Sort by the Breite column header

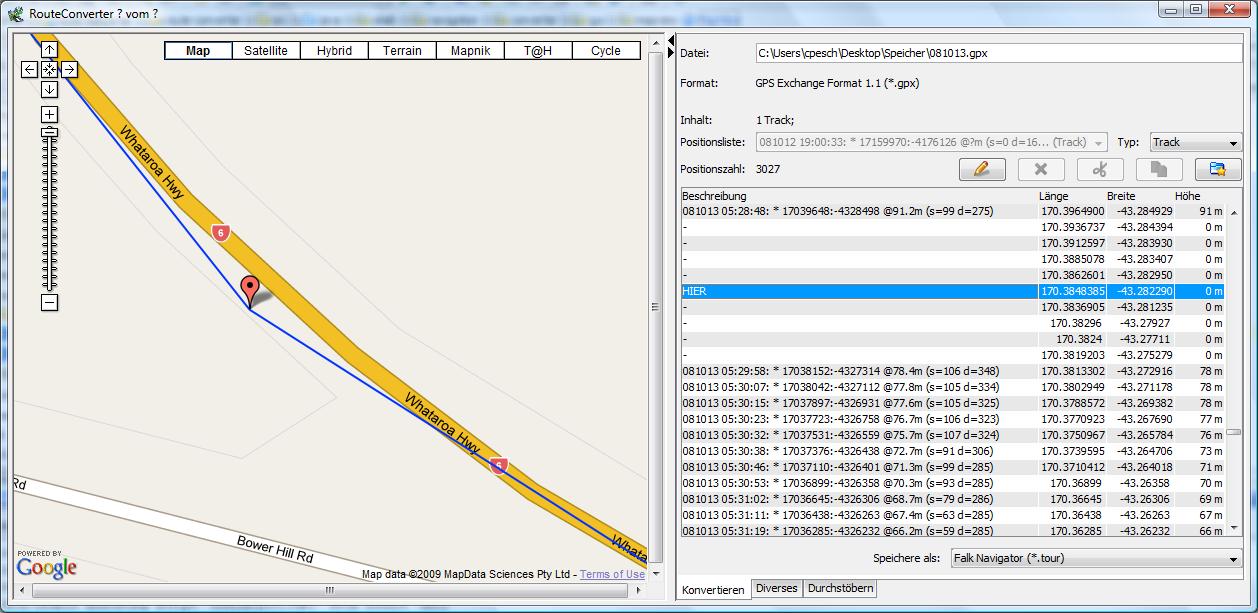(1139, 196)
